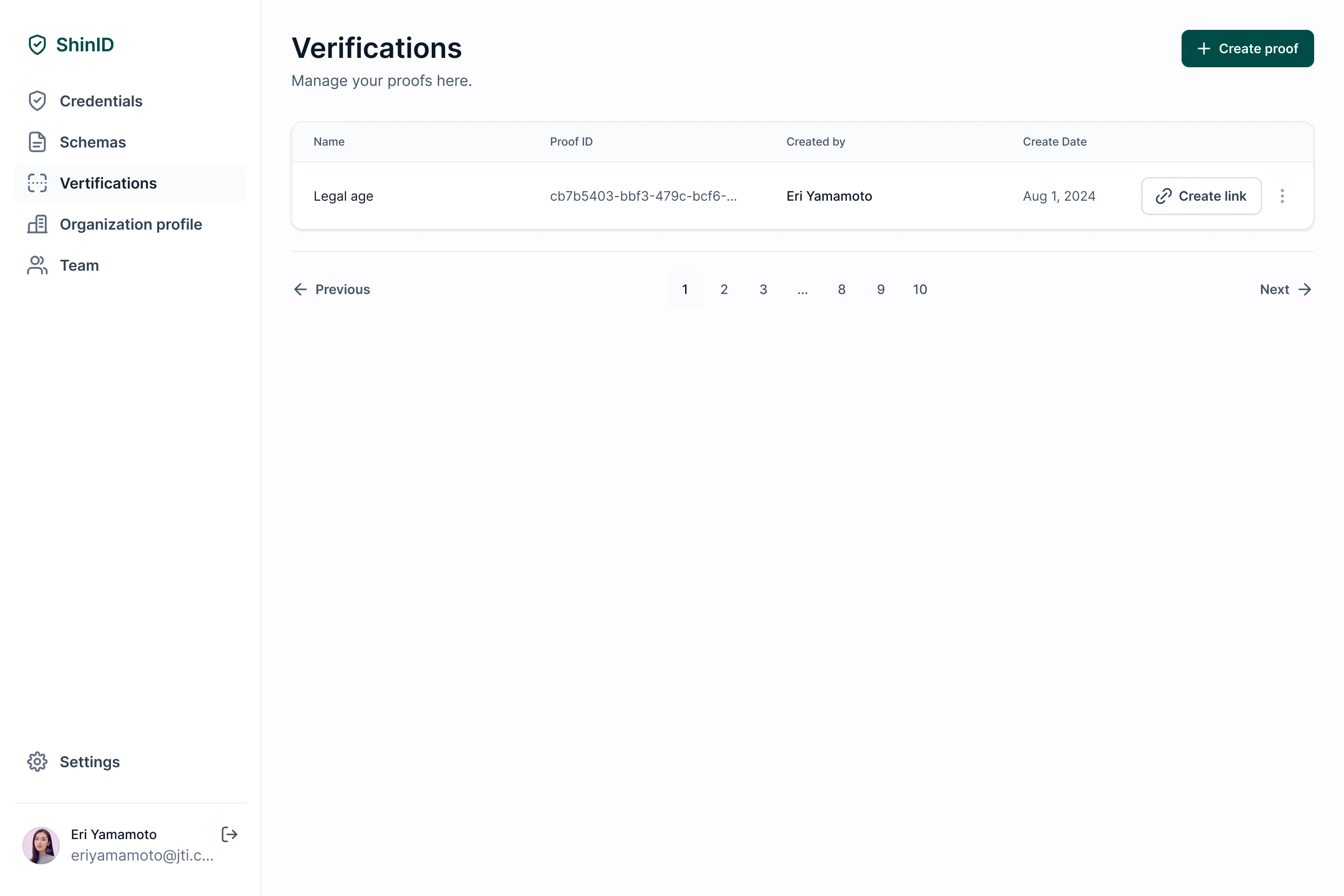Click Create link for the Legal age proof
Image resolution: width=1344 pixels, height=896 pixels.
(1201, 196)
